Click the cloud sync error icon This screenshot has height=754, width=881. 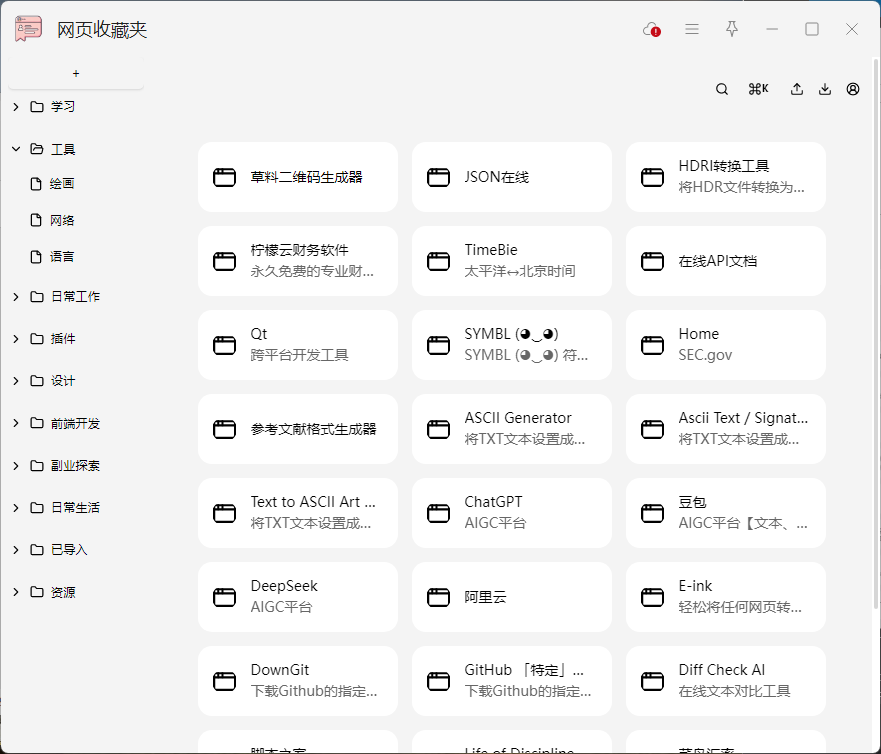(x=652, y=29)
